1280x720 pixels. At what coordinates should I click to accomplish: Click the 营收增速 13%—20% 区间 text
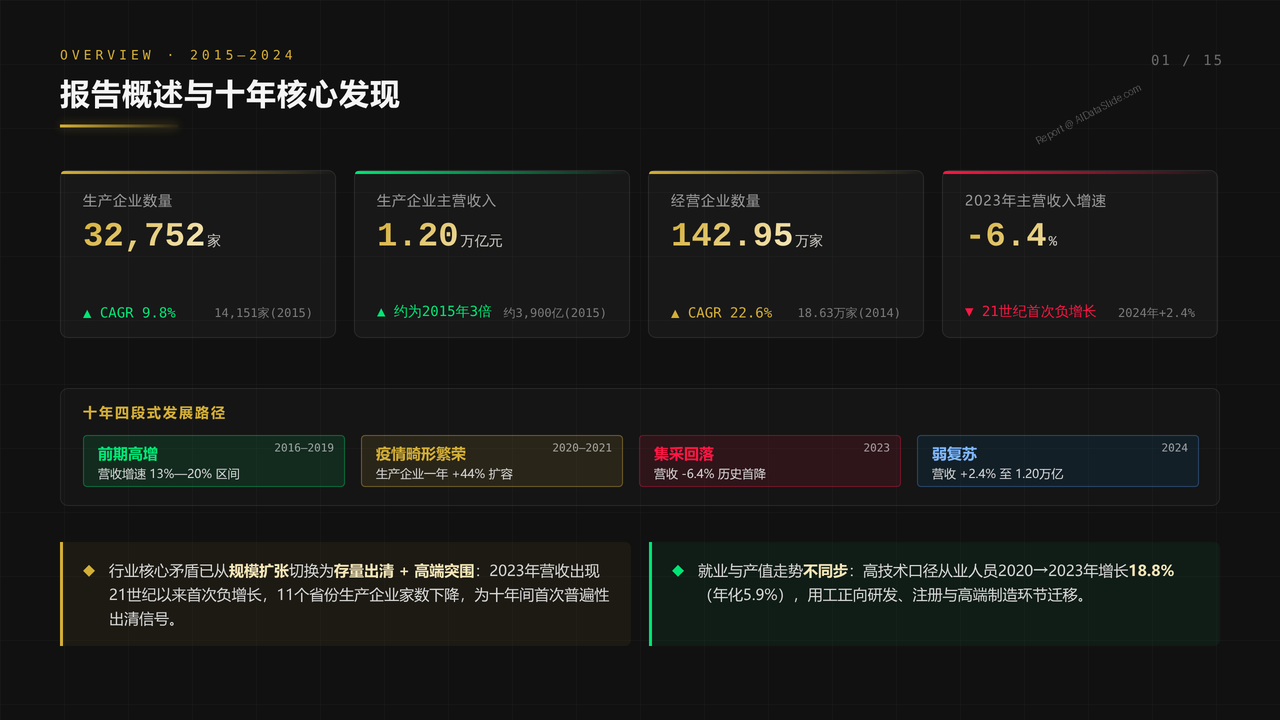pos(169,474)
